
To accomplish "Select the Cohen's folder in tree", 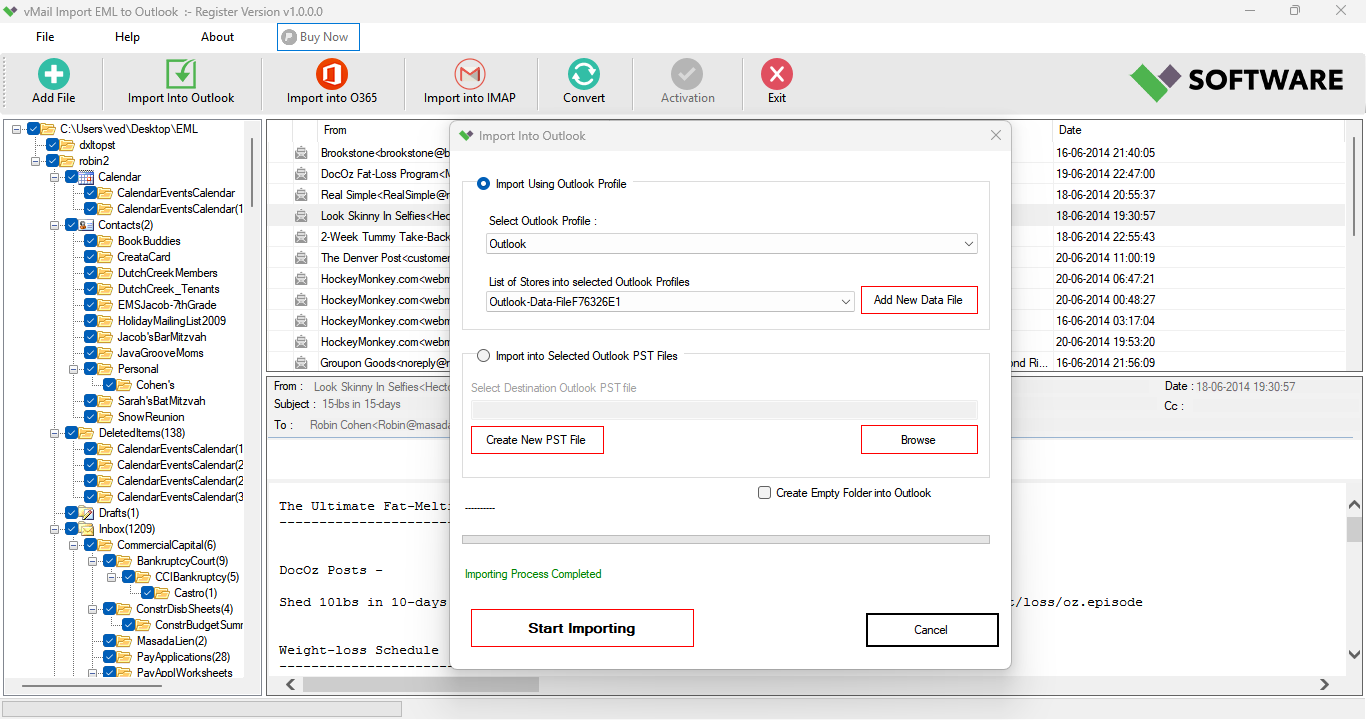I will click(x=155, y=385).
